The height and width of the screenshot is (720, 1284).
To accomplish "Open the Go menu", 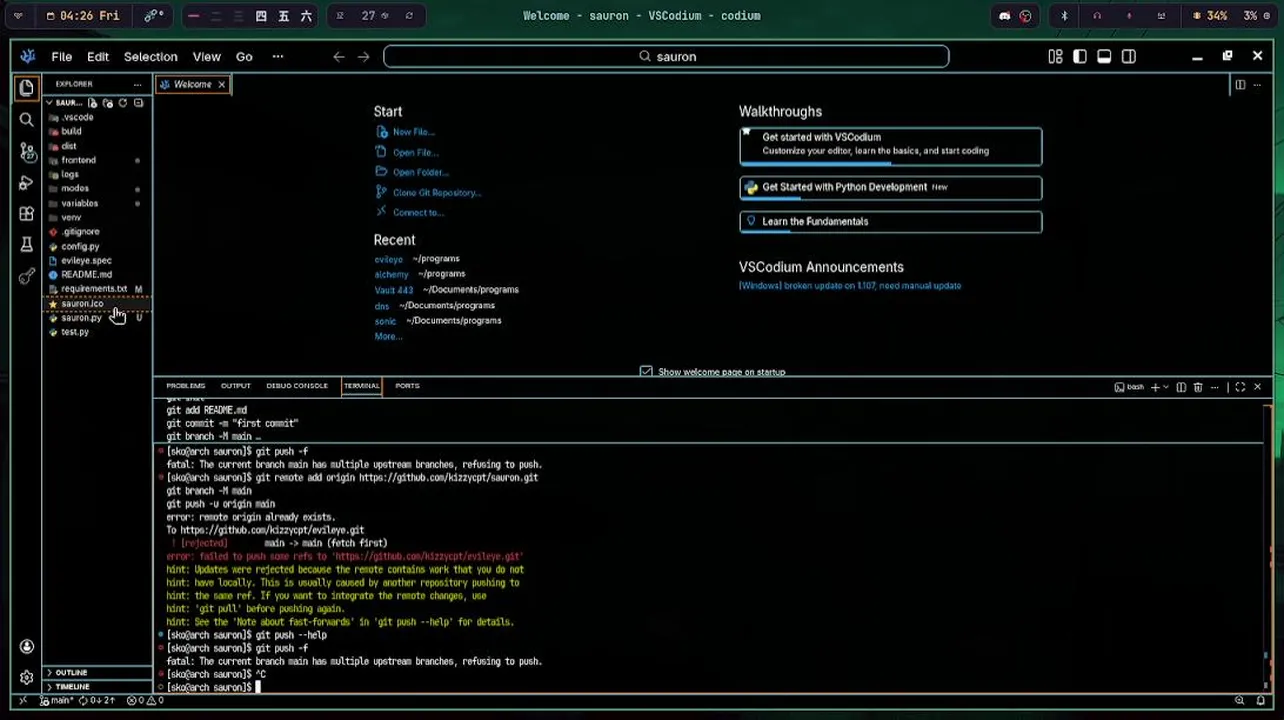I will [244, 57].
